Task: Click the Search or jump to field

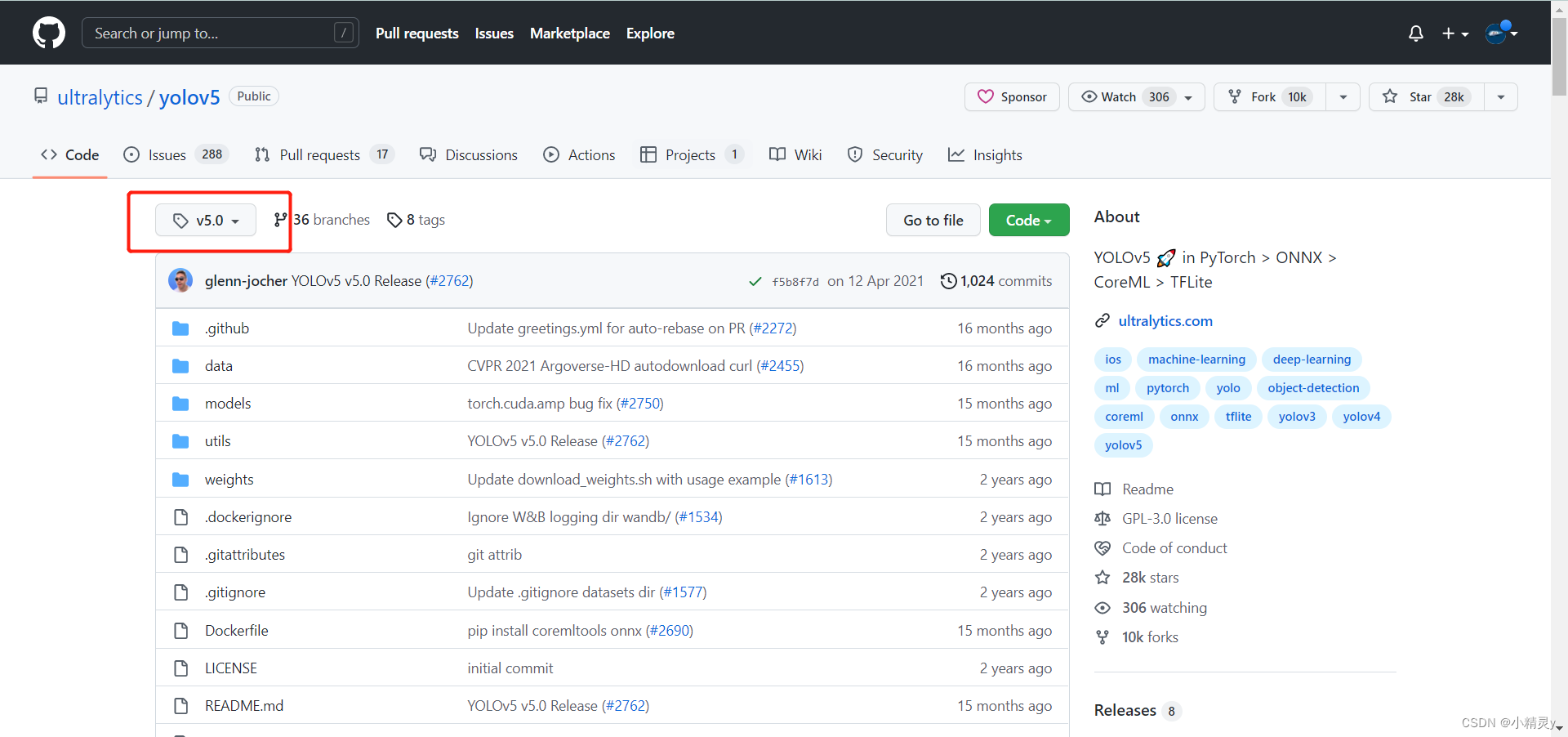Action: pos(220,33)
